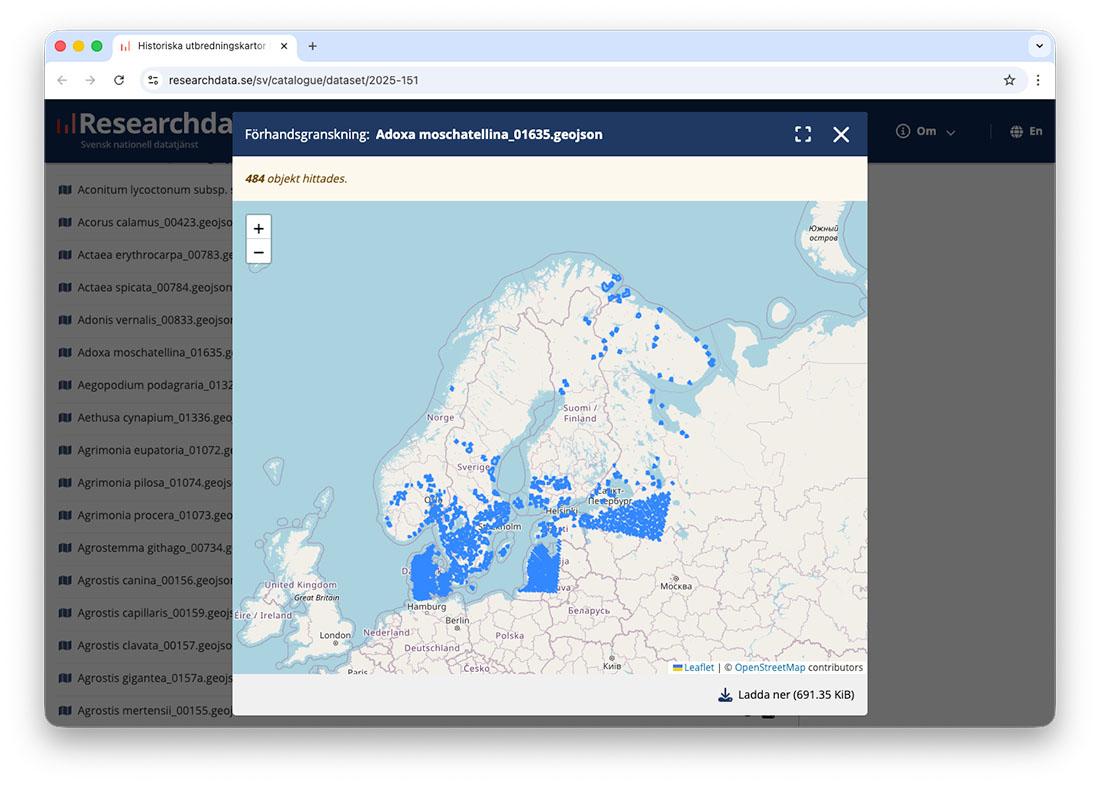Close the Adoxa moschatellina preview
This screenshot has height=786, width=1100.
pyautogui.click(x=840, y=133)
